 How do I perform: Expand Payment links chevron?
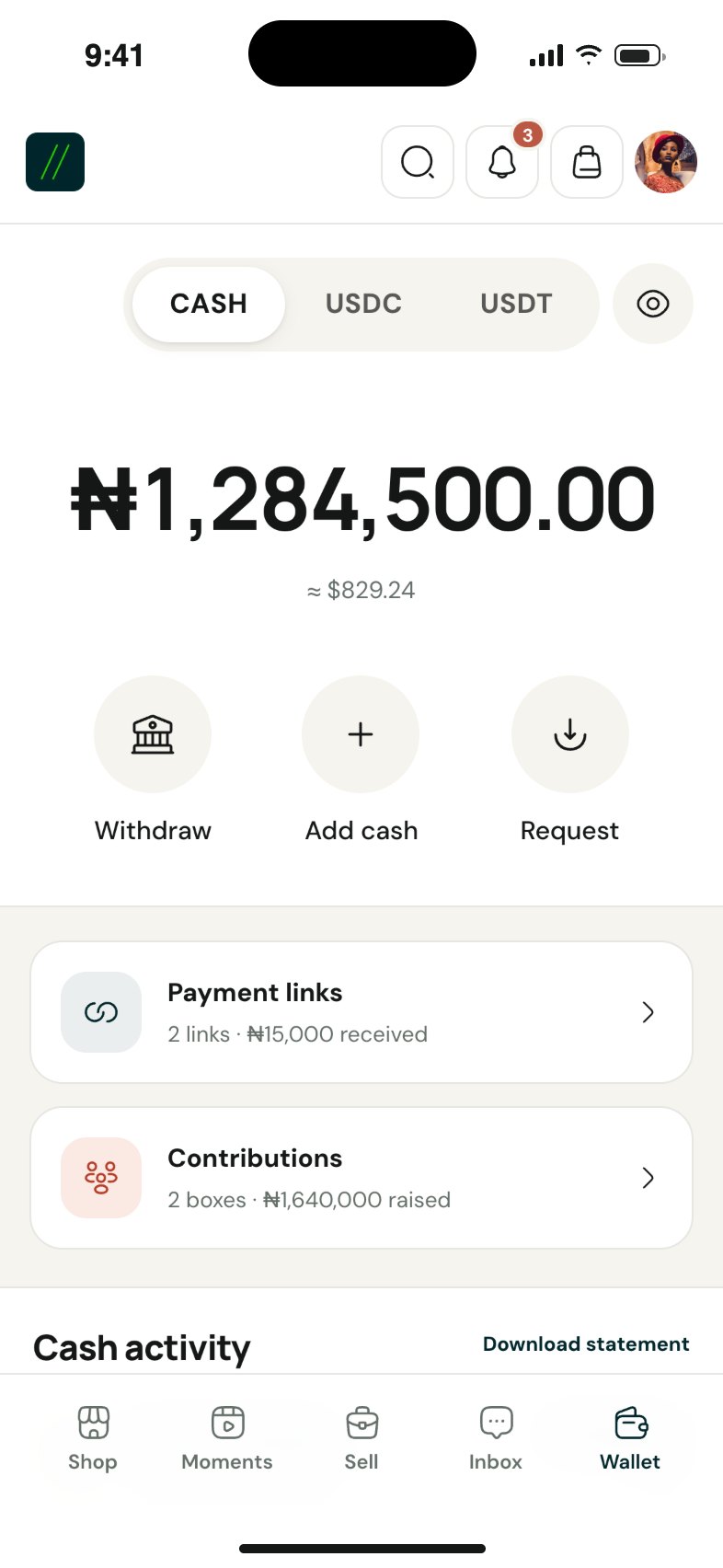tap(648, 1012)
